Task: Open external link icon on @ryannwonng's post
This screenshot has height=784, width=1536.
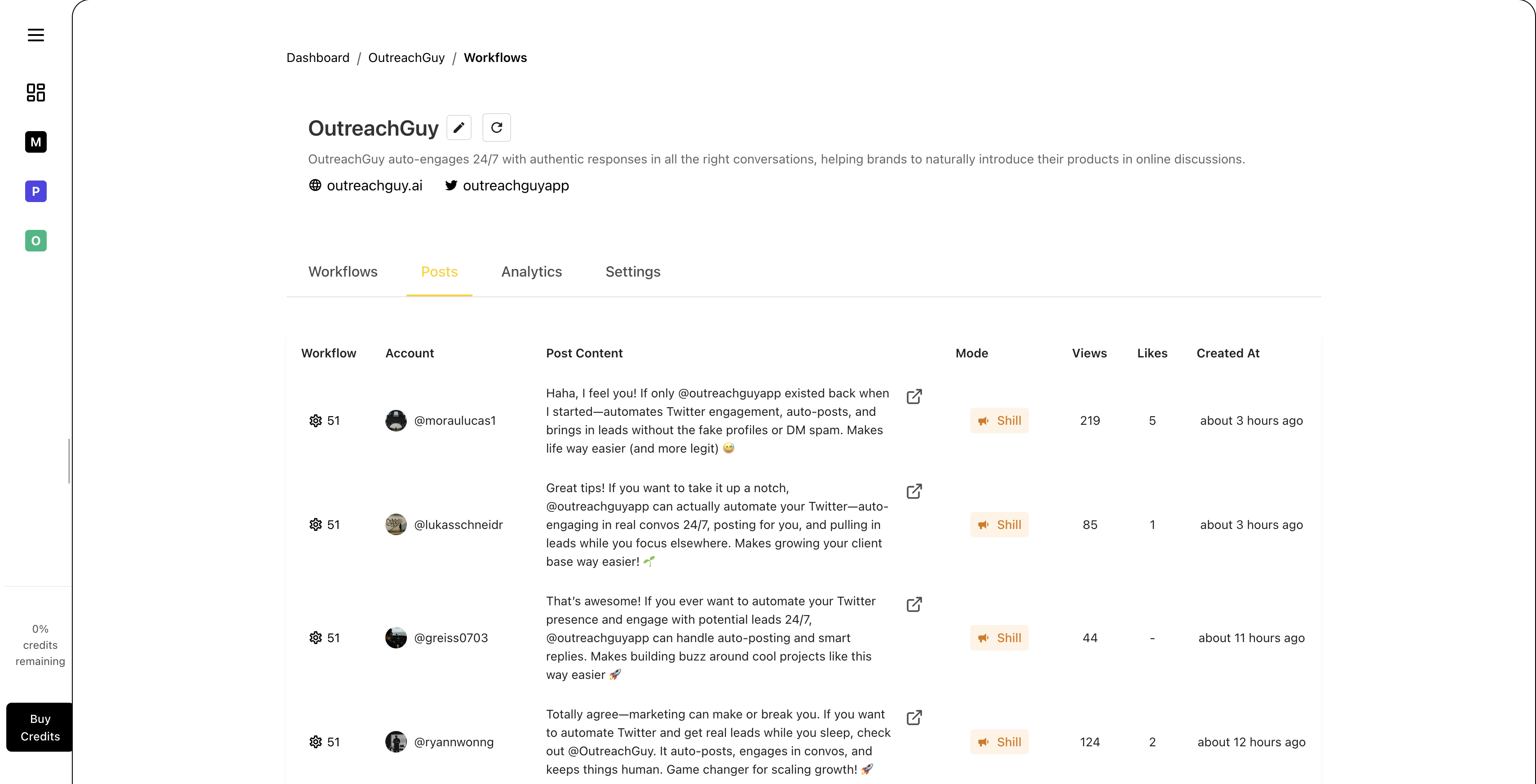Action: click(915, 717)
